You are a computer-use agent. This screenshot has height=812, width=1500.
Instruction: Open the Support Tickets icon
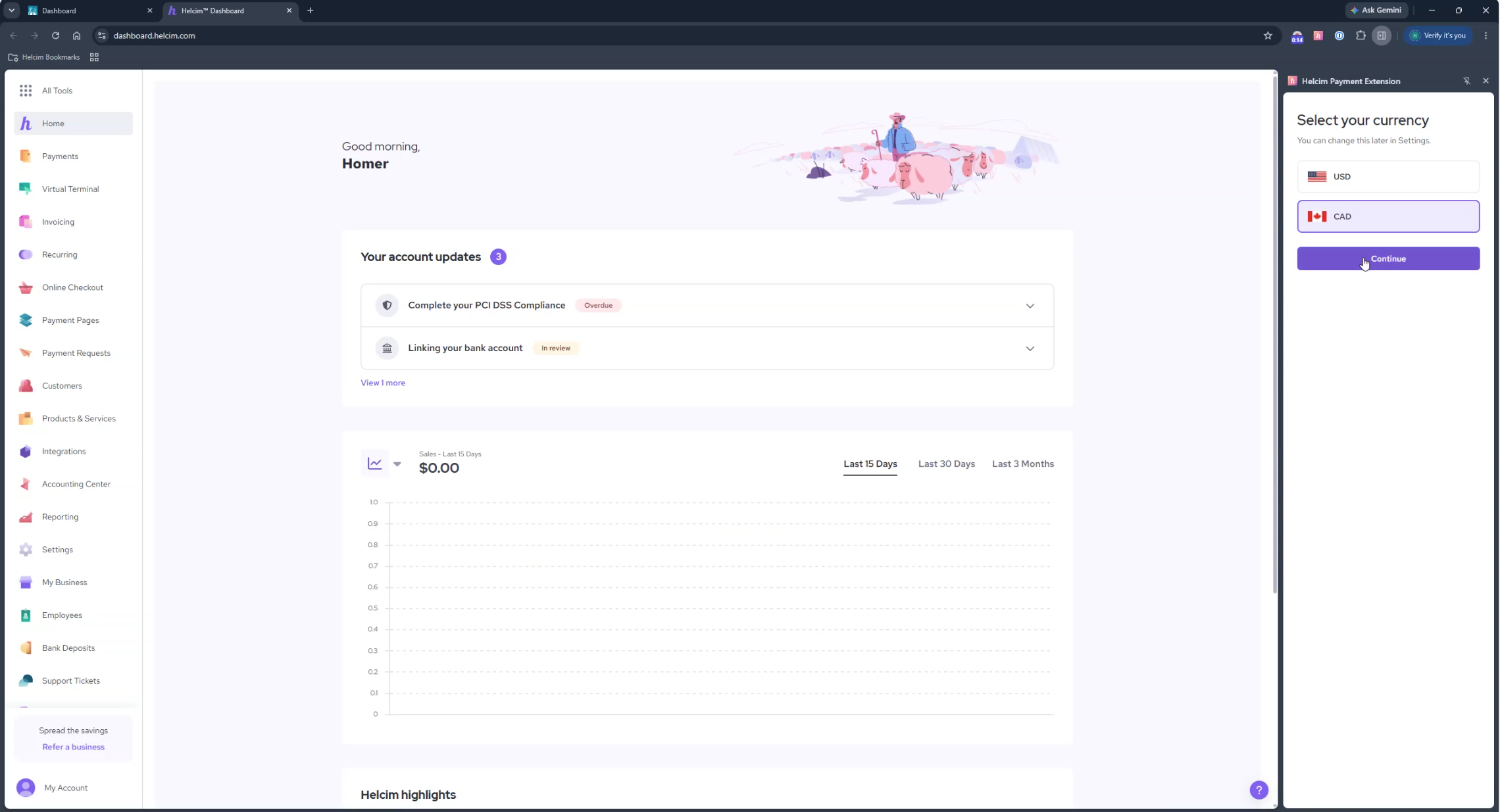click(26, 681)
